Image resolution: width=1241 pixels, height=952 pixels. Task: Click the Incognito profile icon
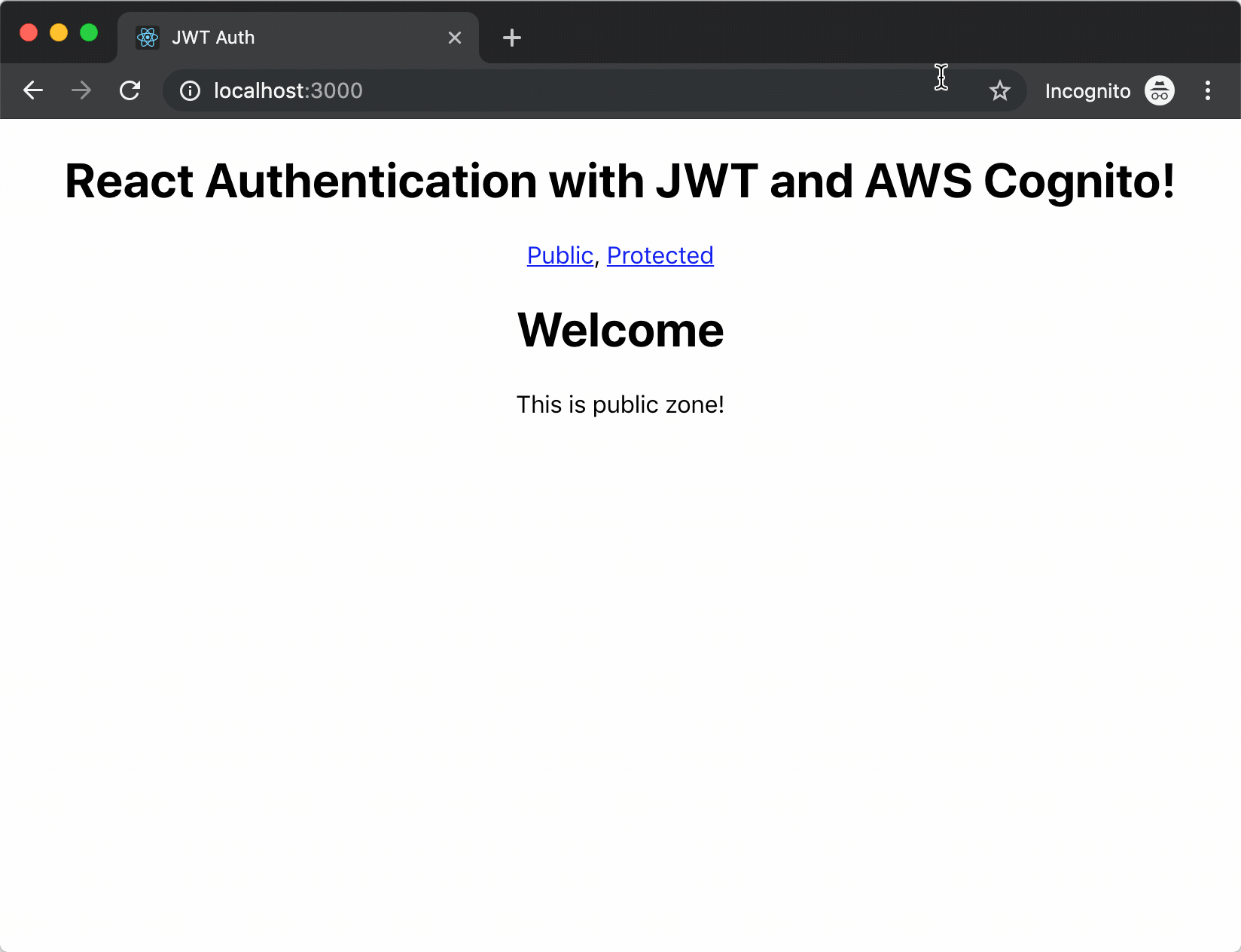pyautogui.click(x=1160, y=90)
